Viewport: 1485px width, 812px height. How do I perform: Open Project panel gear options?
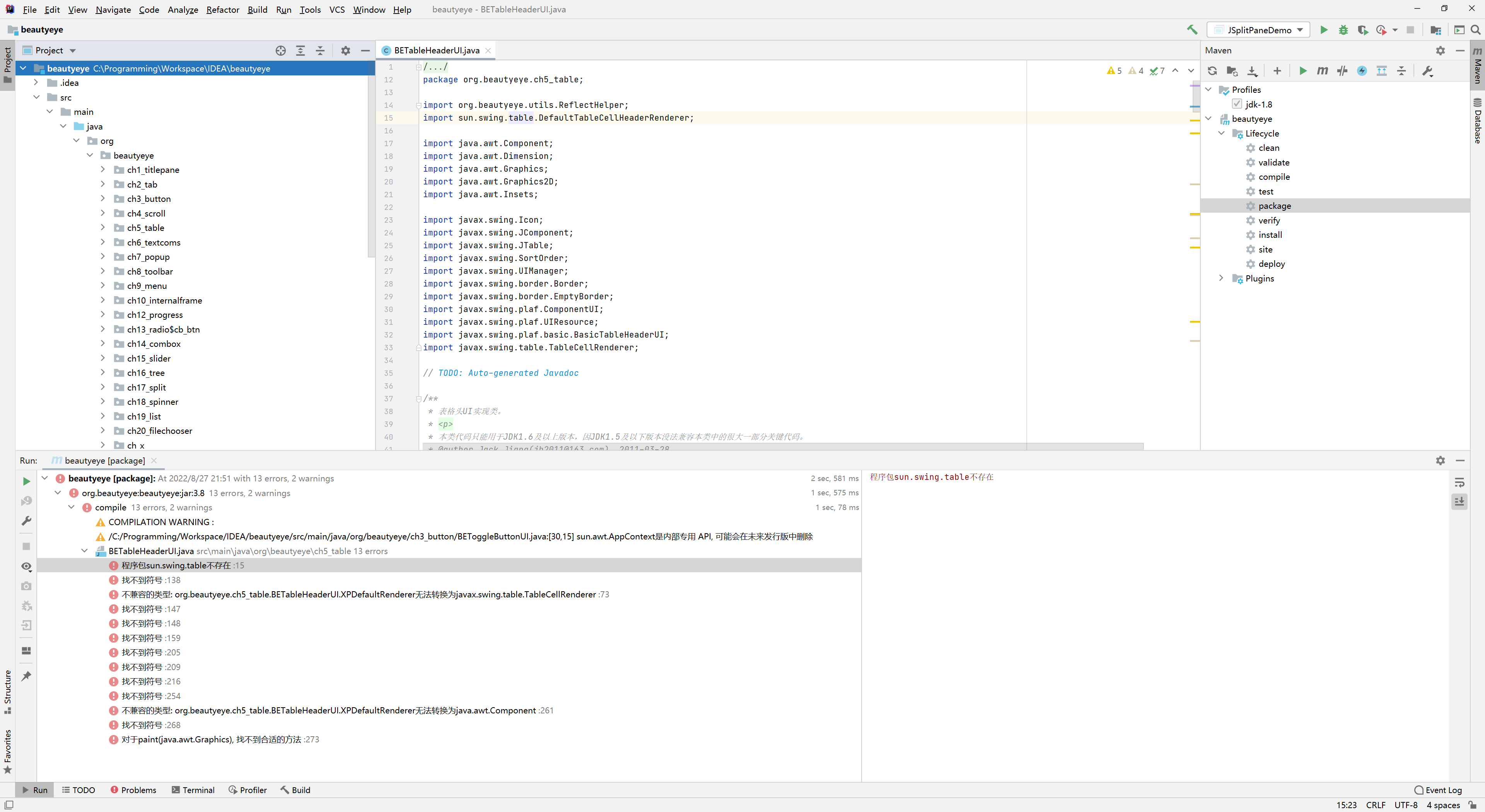point(345,51)
